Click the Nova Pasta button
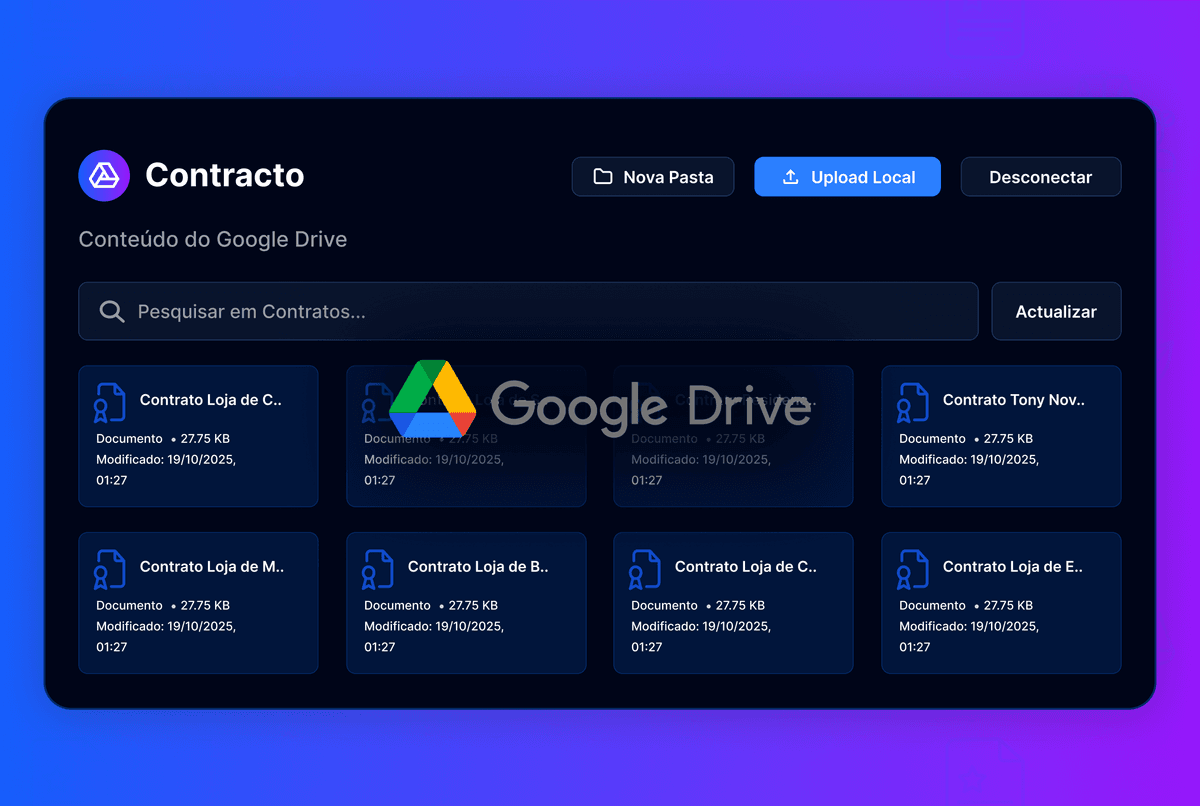 coord(653,176)
